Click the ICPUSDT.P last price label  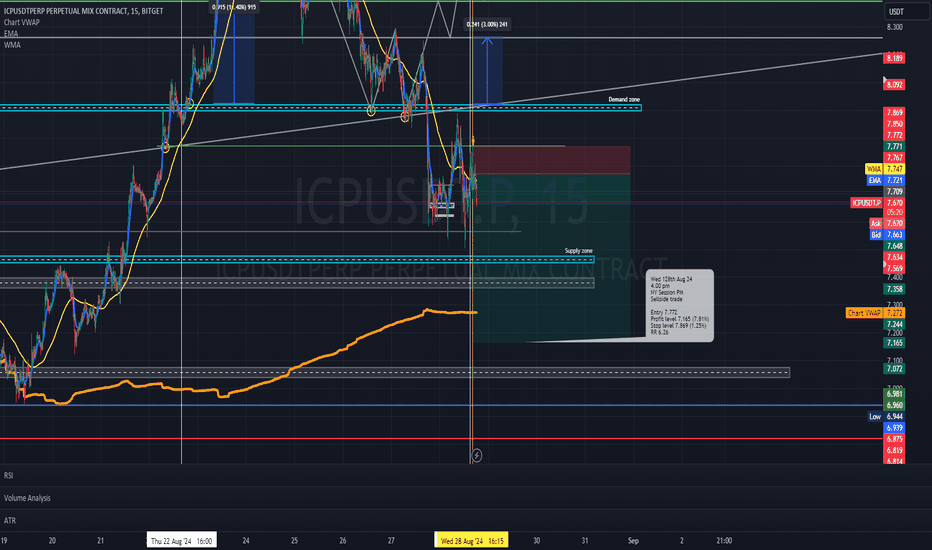(877, 203)
